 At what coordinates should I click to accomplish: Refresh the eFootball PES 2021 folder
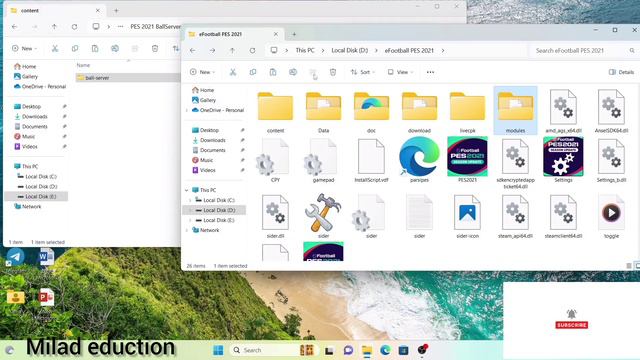pyautogui.click(x=252, y=51)
